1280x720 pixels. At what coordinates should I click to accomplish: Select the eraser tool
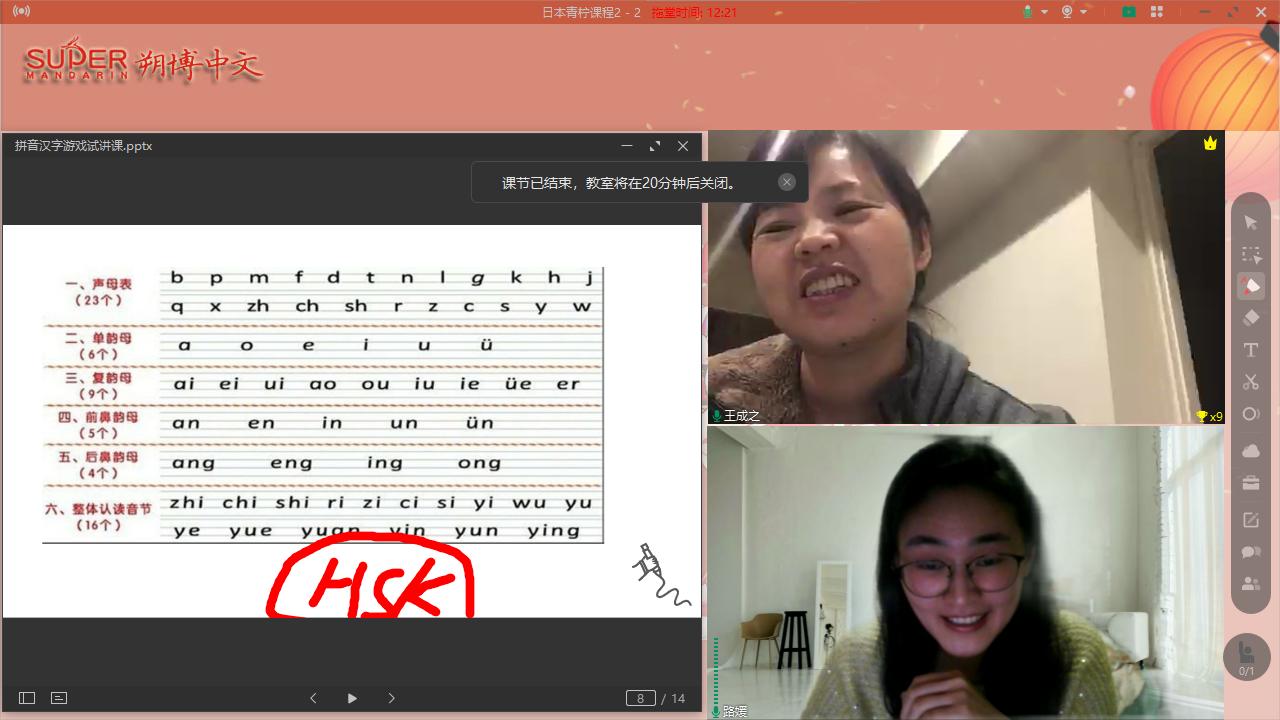[1250, 318]
